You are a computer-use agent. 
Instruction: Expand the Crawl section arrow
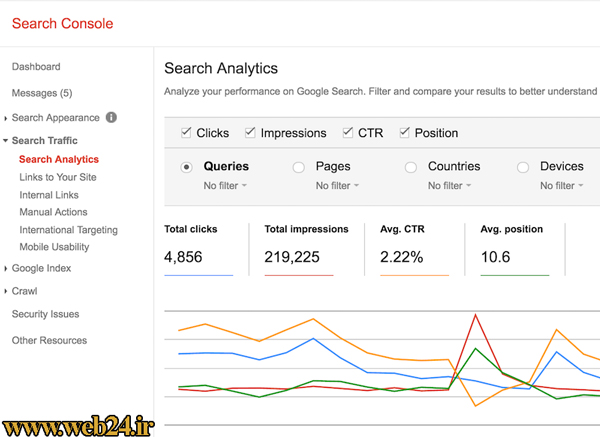click(x=5, y=292)
